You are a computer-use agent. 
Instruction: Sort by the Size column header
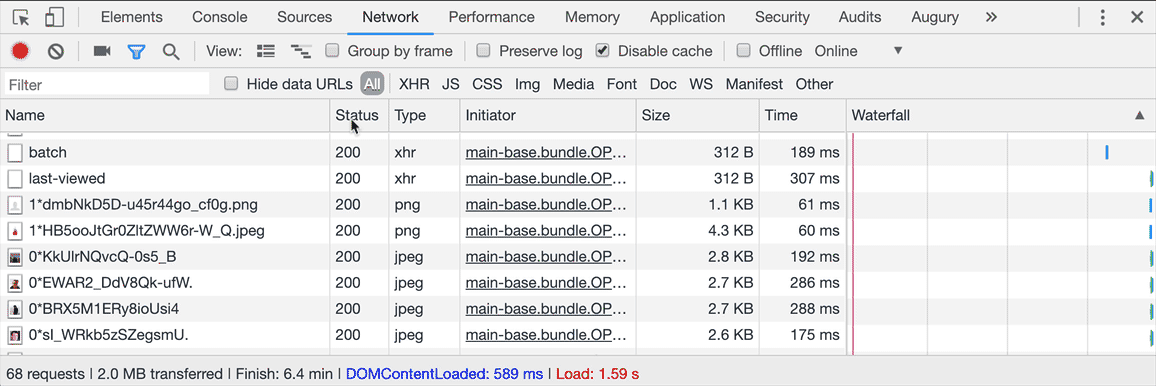(697, 115)
